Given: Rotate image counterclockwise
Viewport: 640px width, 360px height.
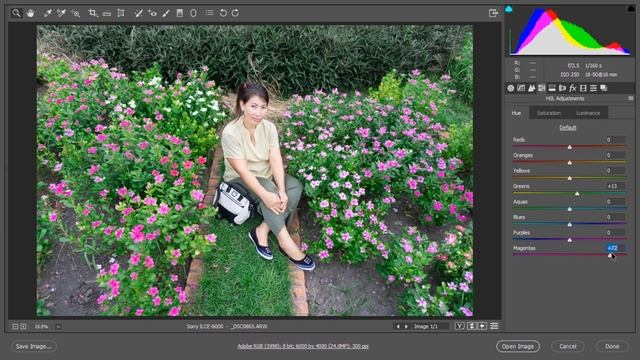Looking at the screenshot, I should pyautogui.click(x=223, y=13).
